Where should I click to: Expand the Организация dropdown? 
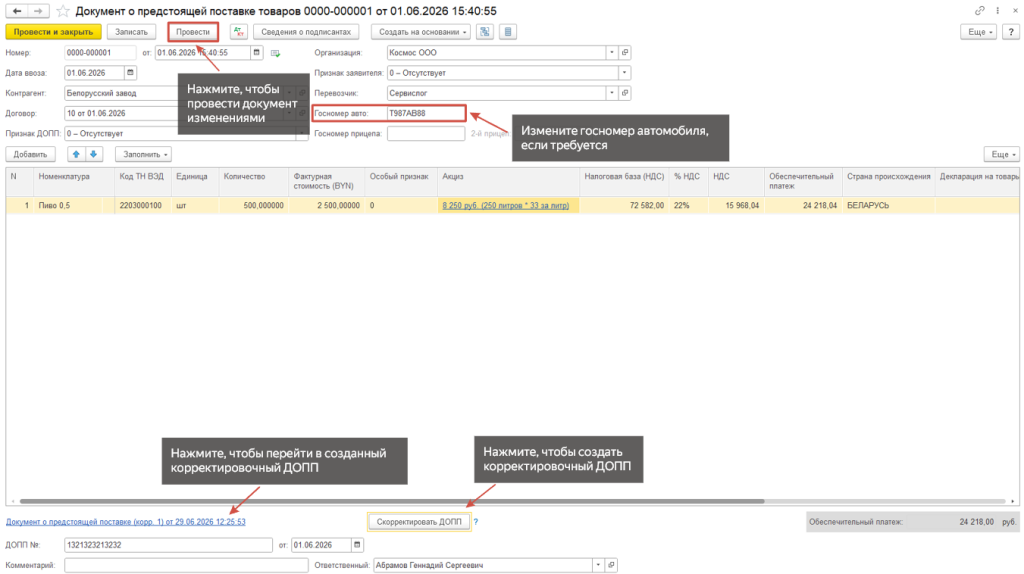pos(612,52)
